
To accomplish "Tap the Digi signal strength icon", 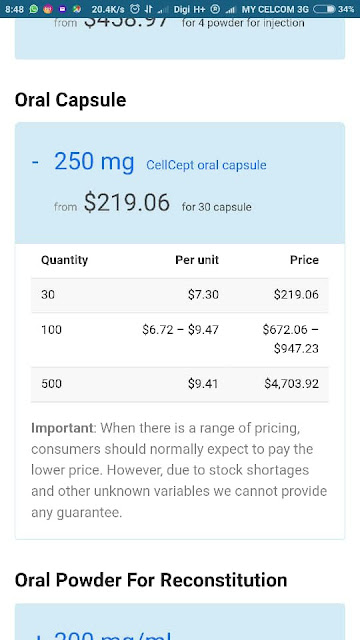I will (164, 9).
